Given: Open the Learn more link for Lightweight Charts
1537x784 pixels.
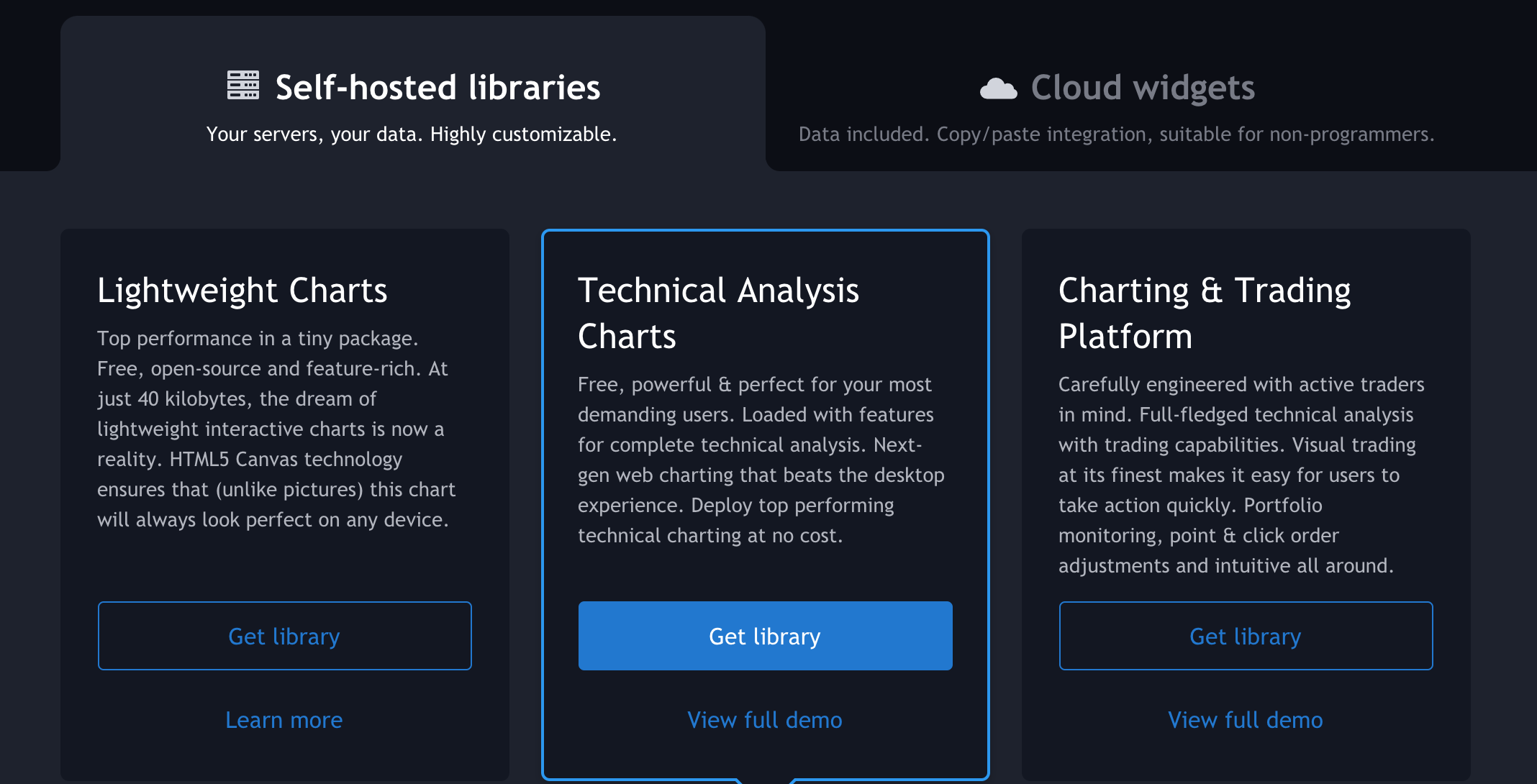Looking at the screenshot, I should click(x=284, y=720).
